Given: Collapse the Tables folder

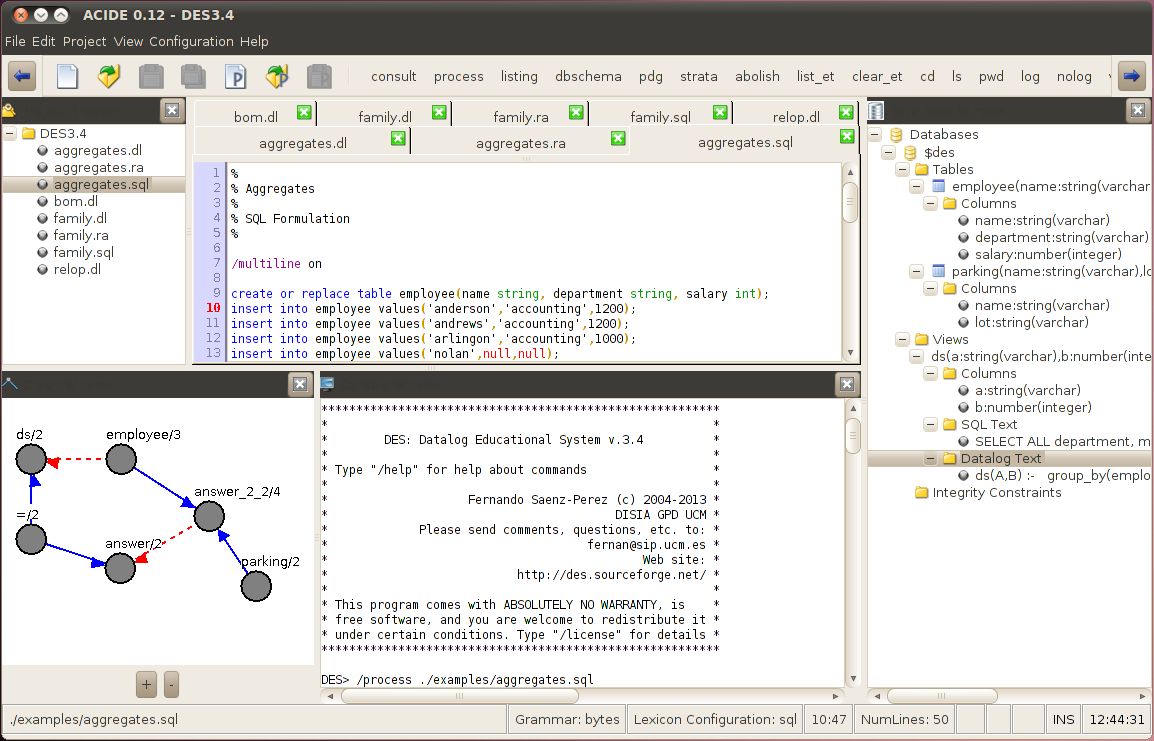Looking at the screenshot, I should [x=903, y=169].
